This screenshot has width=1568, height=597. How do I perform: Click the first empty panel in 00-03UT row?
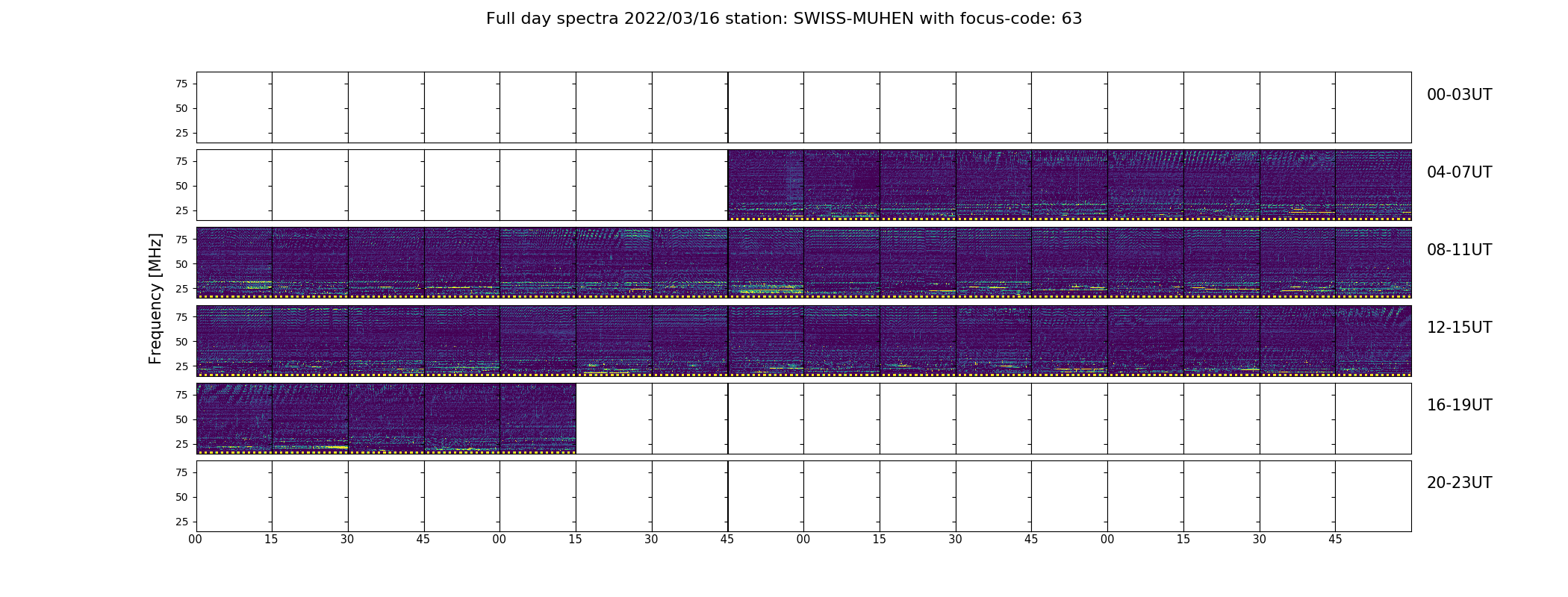(x=234, y=107)
